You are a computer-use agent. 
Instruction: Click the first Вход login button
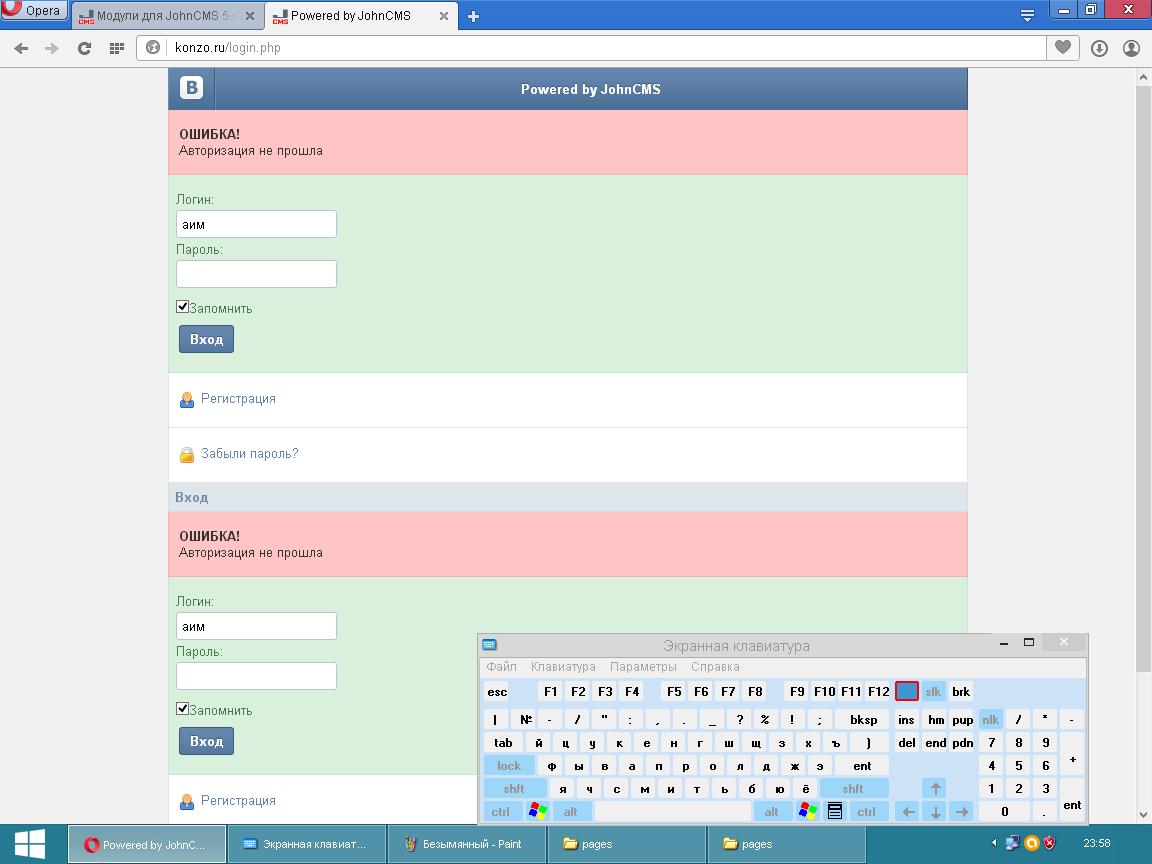pos(206,339)
